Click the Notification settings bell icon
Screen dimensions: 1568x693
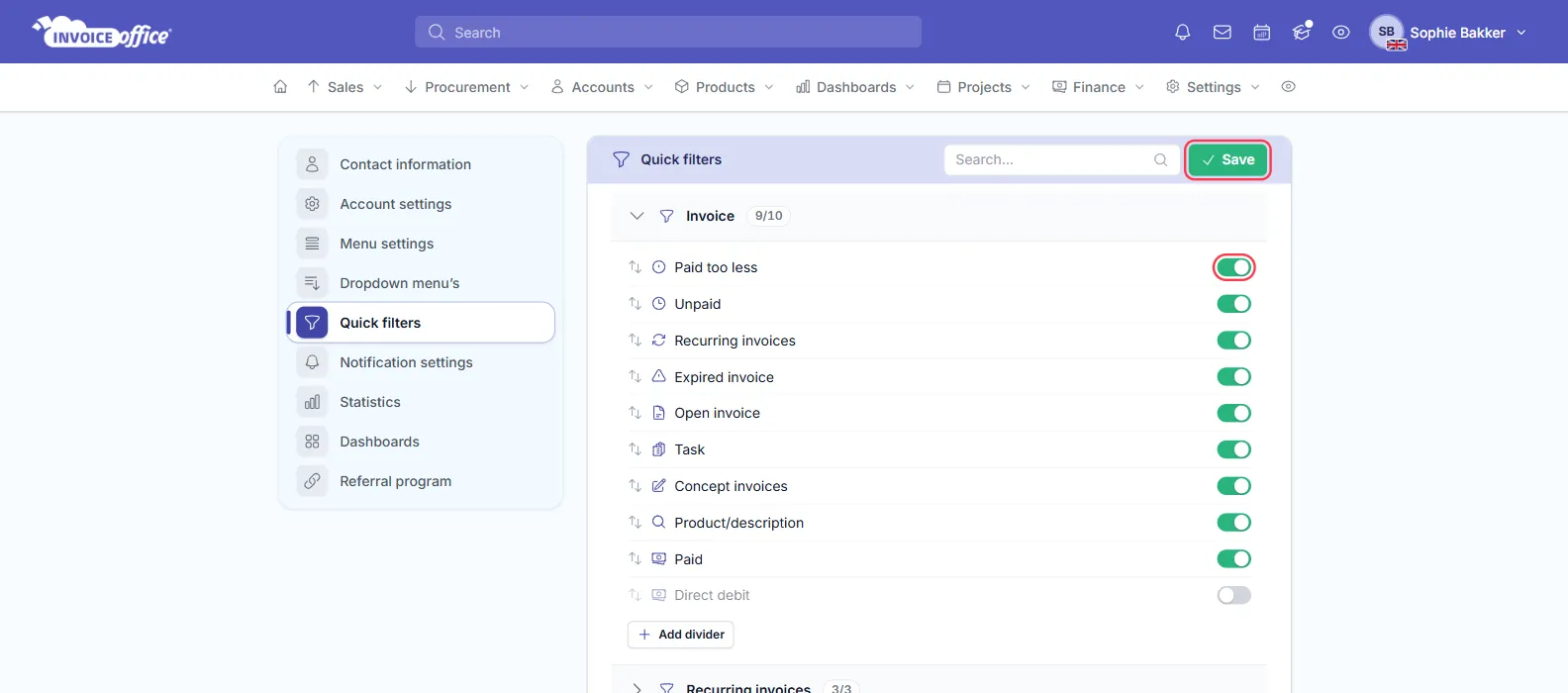(x=312, y=362)
